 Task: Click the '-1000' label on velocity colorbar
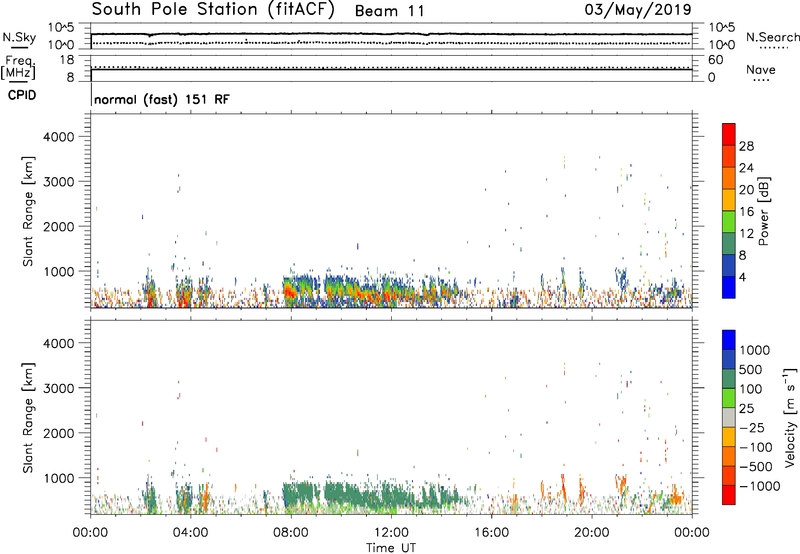pyautogui.click(x=760, y=486)
